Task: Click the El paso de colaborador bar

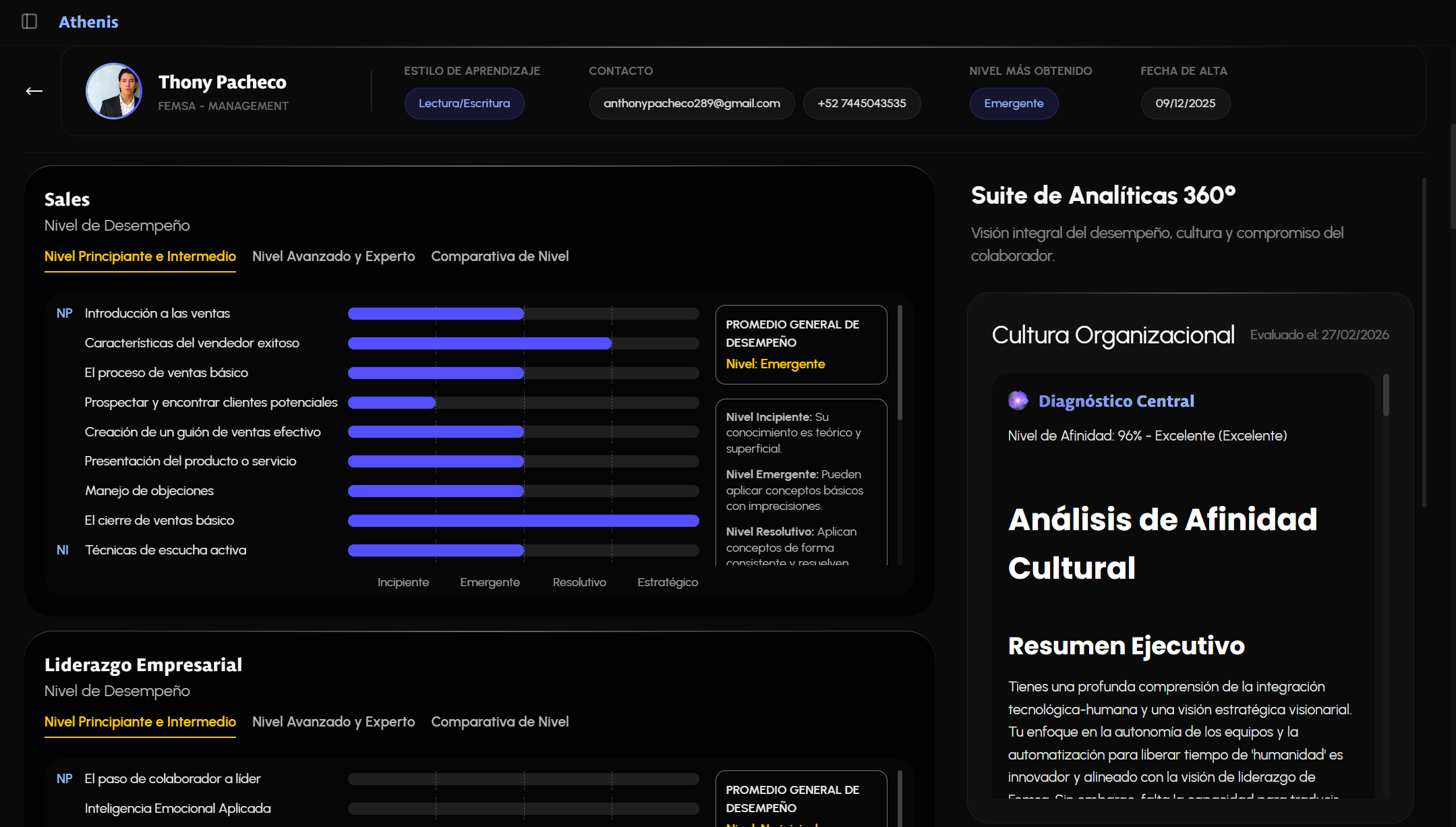Action: (x=523, y=779)
